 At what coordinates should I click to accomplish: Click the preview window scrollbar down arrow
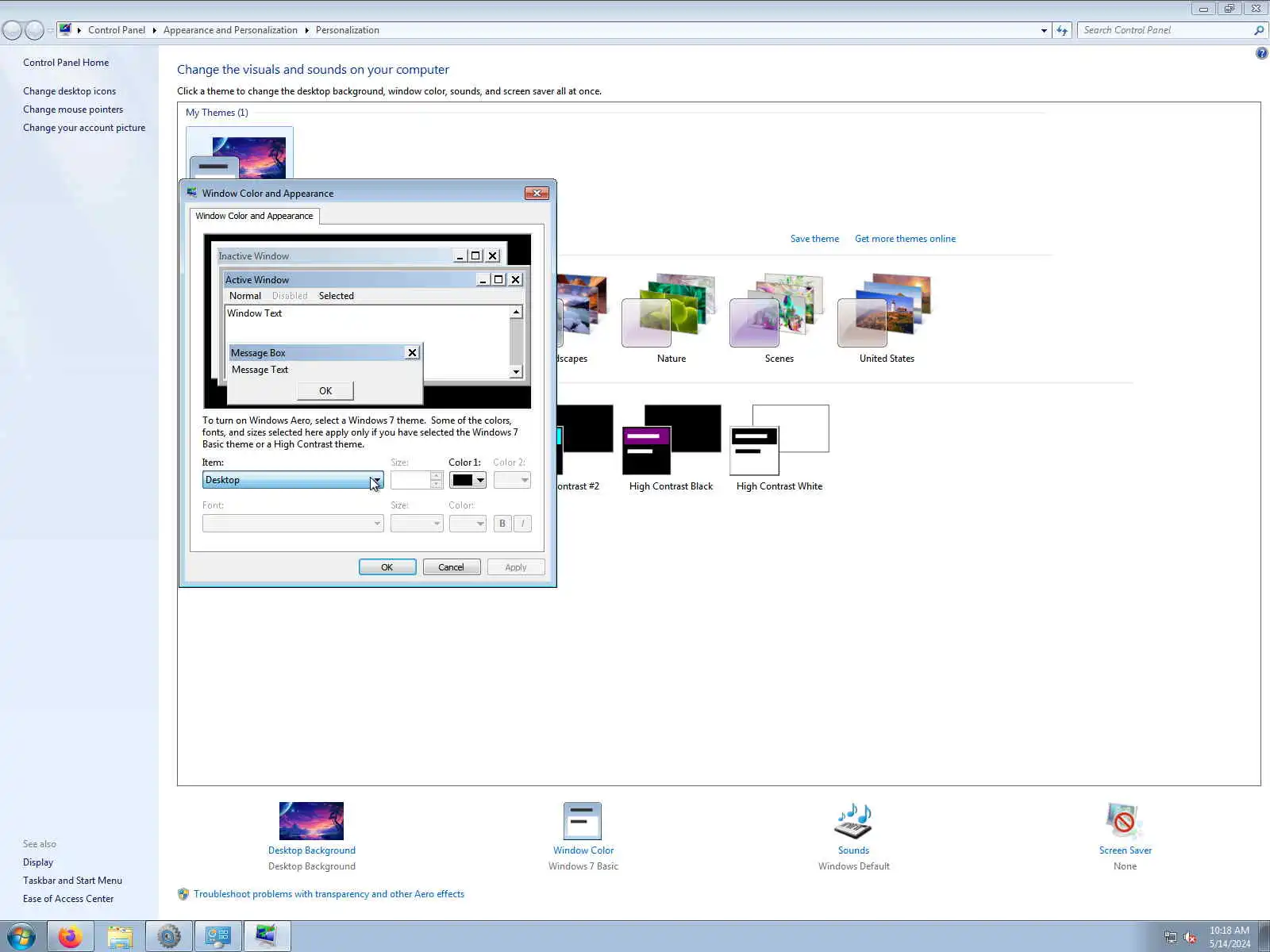516,372
